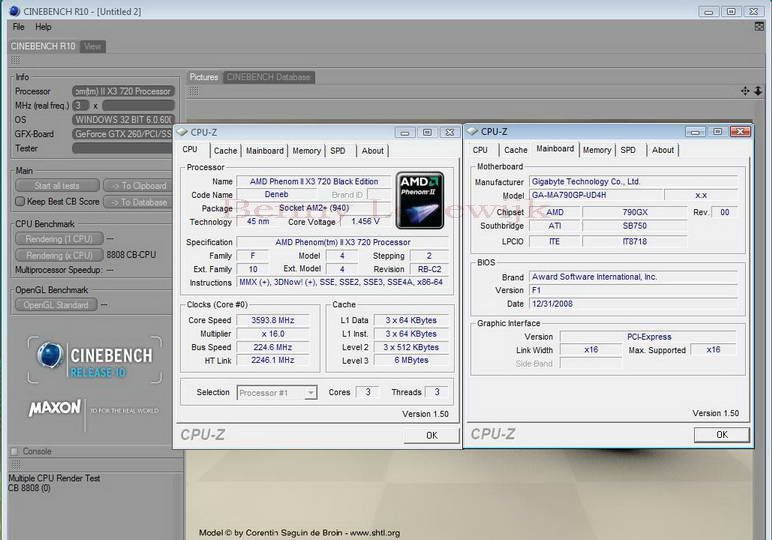This screenshot has height=540, width=772.
Task: Click the pan view arrows icon
Action: click(745, 91)
